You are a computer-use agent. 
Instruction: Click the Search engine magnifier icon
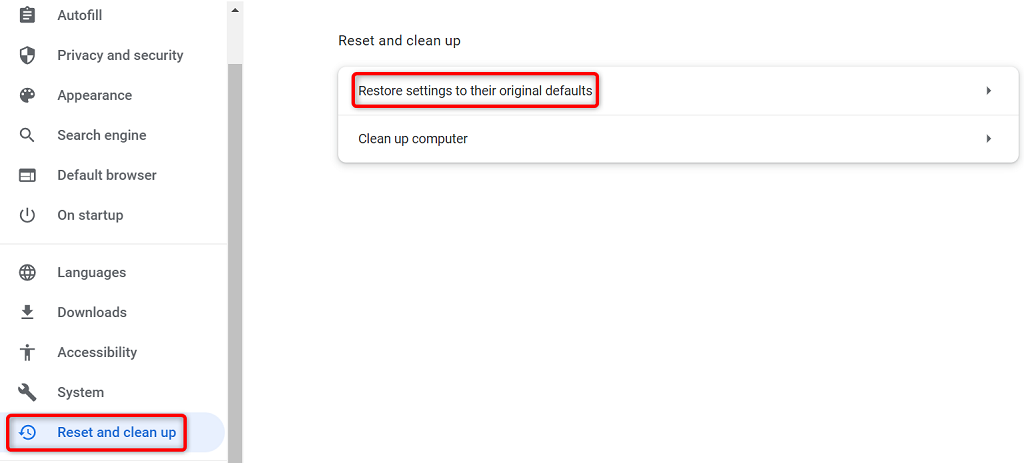click(x=27, y=135)
